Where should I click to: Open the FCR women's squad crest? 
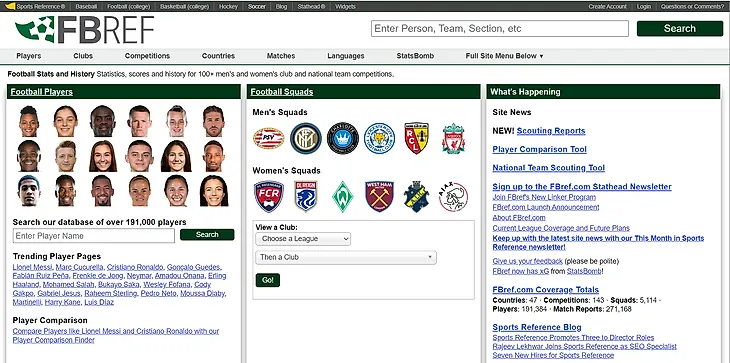(269, 196)
